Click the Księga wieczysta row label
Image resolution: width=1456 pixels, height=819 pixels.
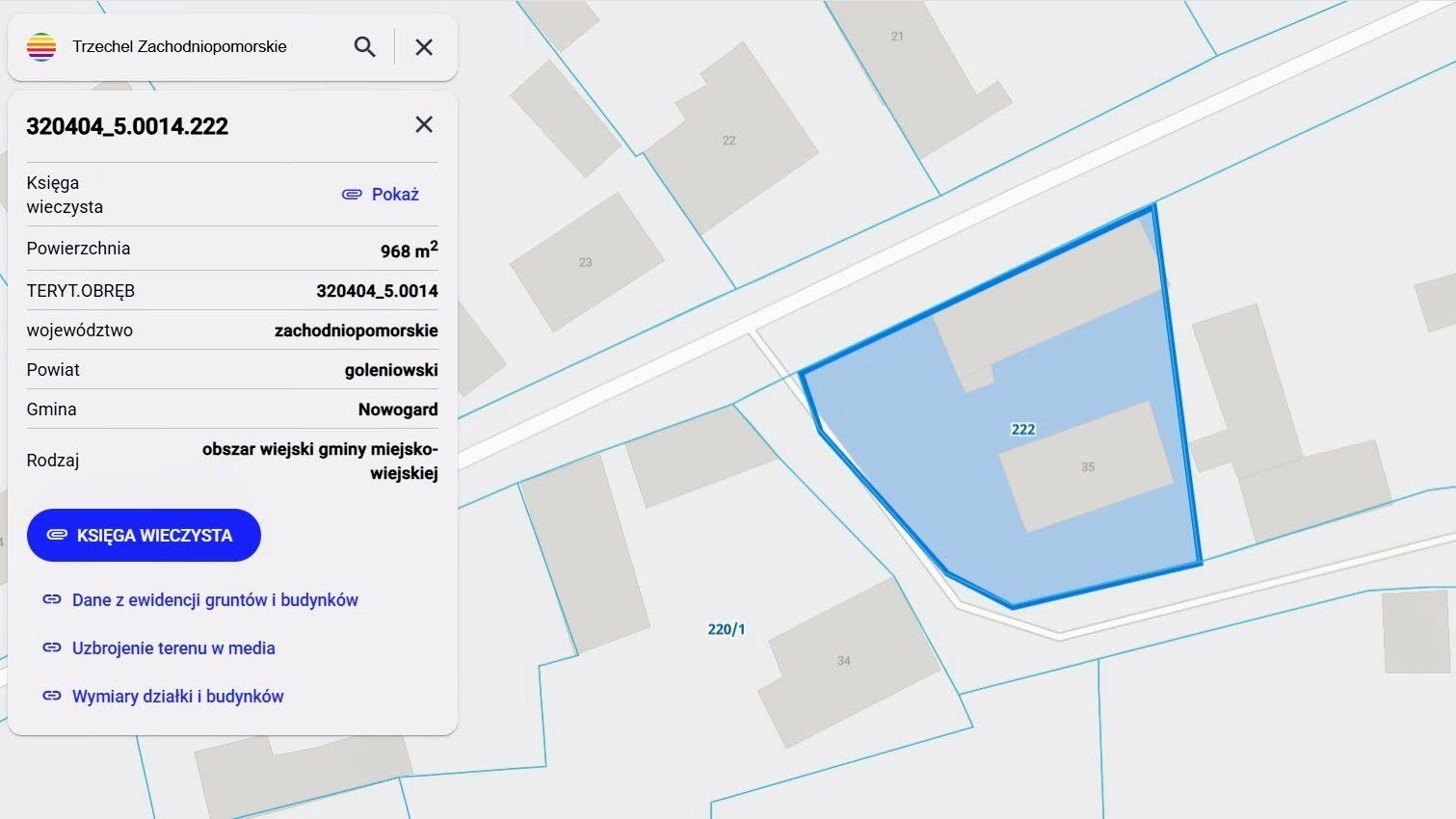(65, 195)
